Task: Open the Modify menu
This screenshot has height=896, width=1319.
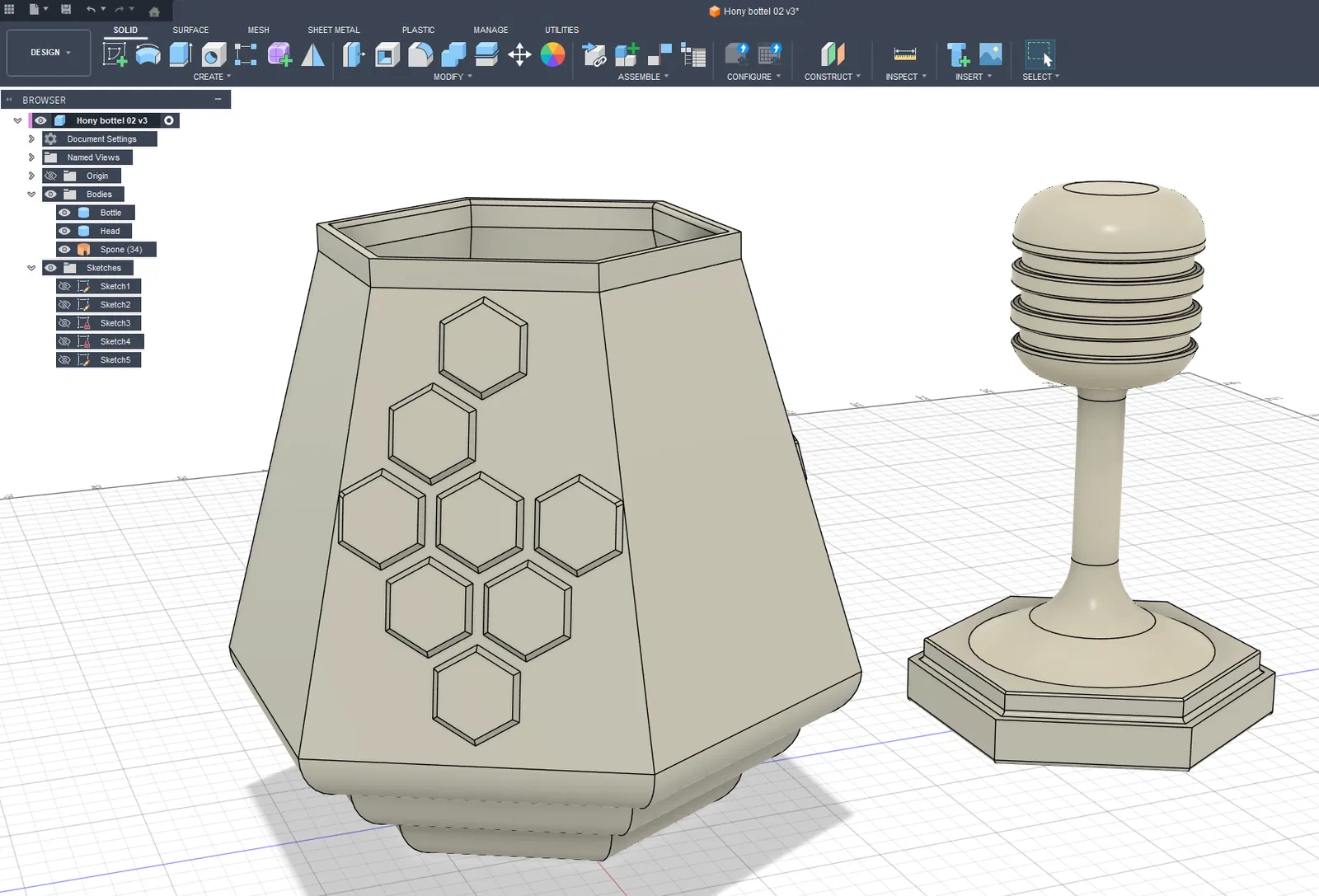Action: [453, 77]
